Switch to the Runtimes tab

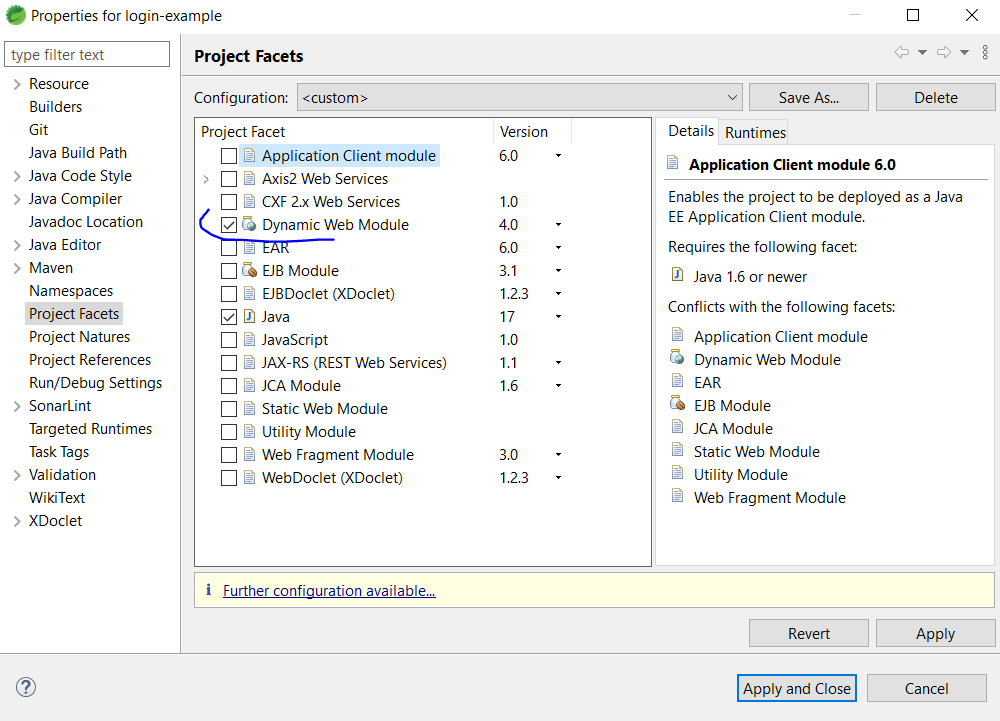tap(755, 133)
